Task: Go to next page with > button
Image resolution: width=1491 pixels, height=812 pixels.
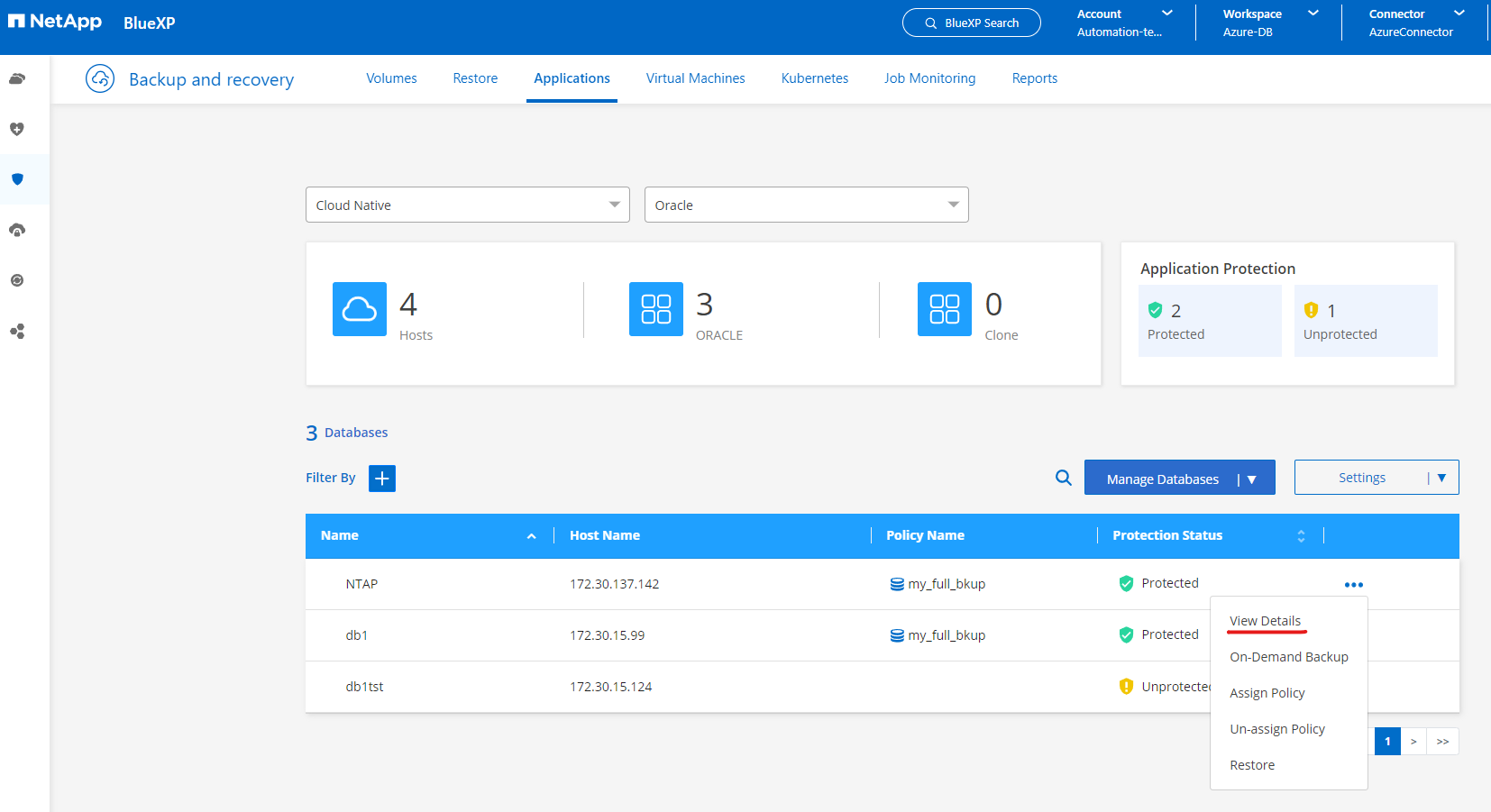Action: 1413,742
